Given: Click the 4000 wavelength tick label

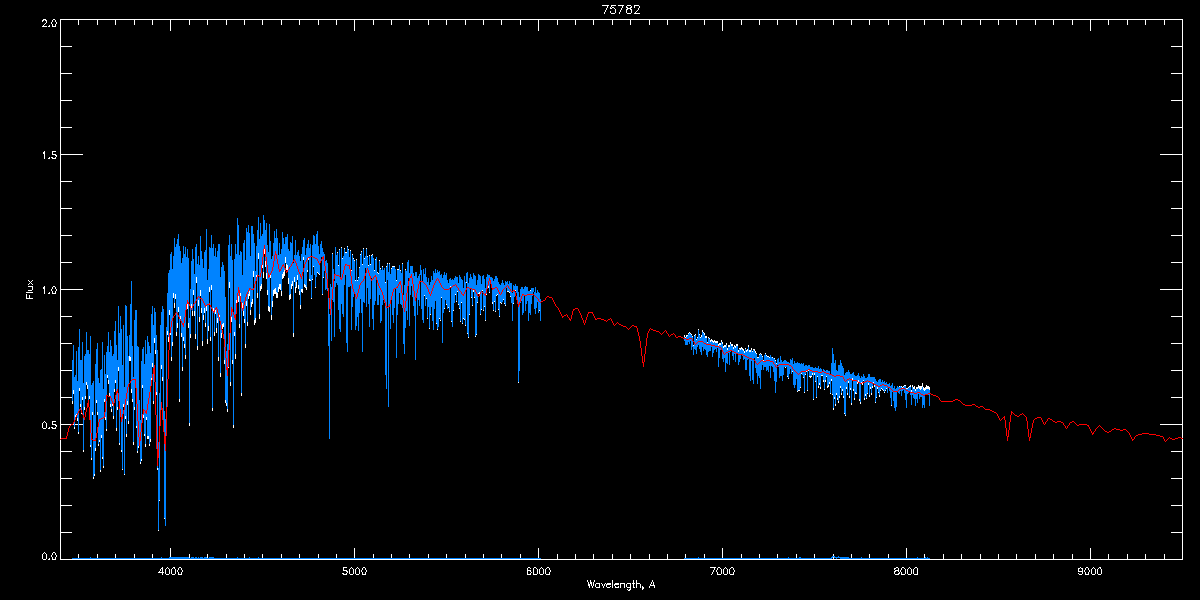Looking at the screenshot, I should [x=171, y=572].
